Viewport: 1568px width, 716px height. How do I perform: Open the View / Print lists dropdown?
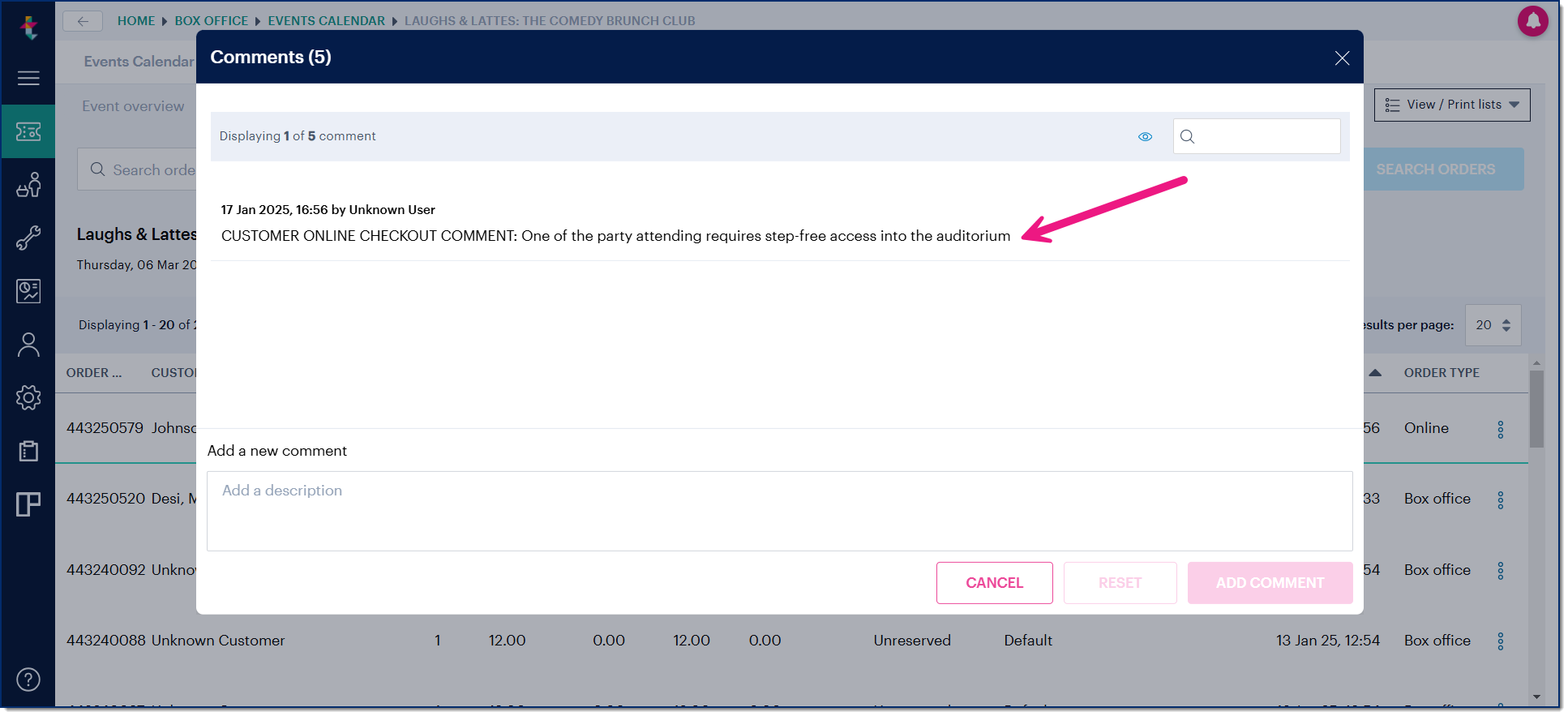click(x=1451, y=105)
